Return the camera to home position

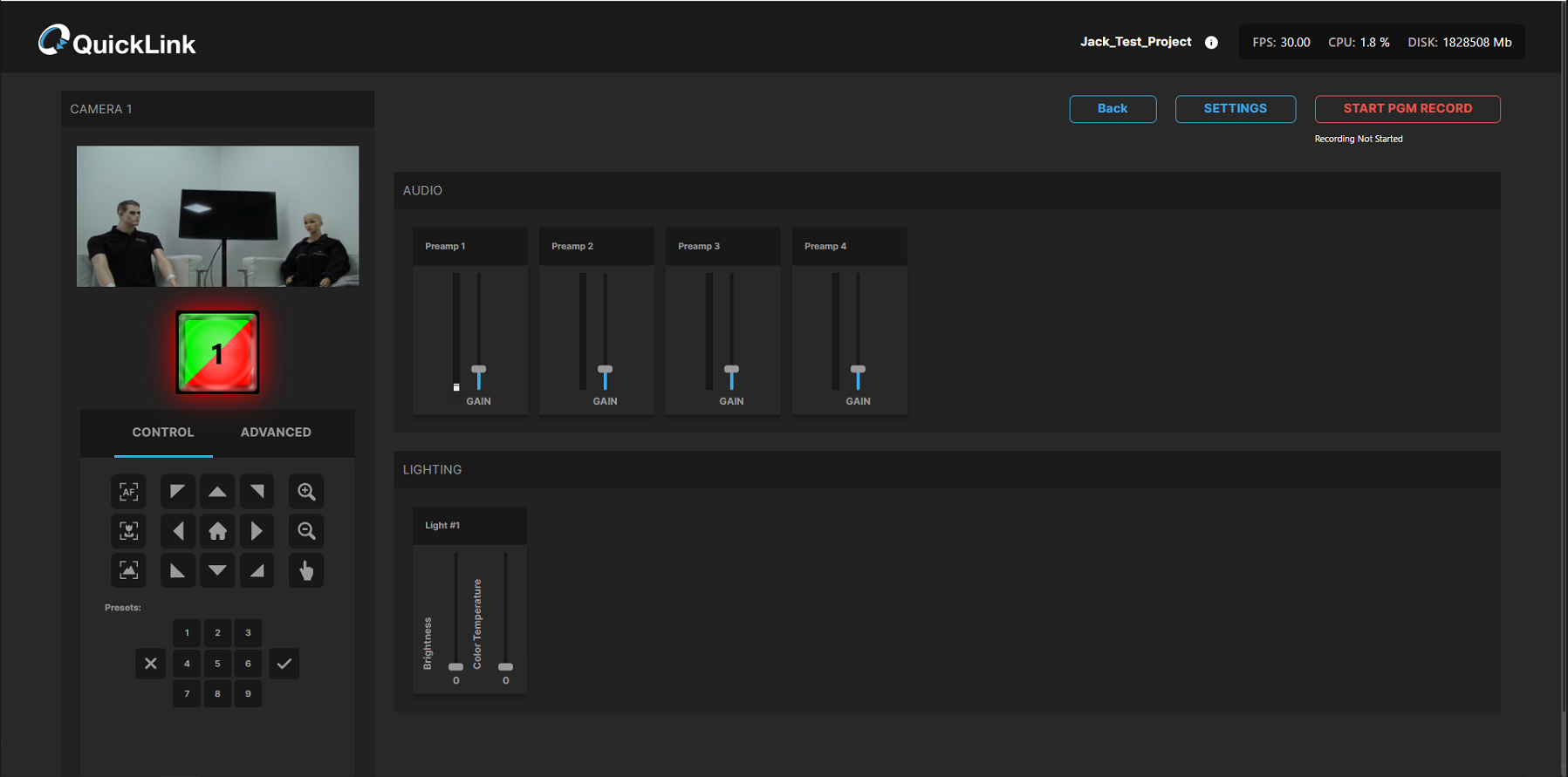pos(217,531)
